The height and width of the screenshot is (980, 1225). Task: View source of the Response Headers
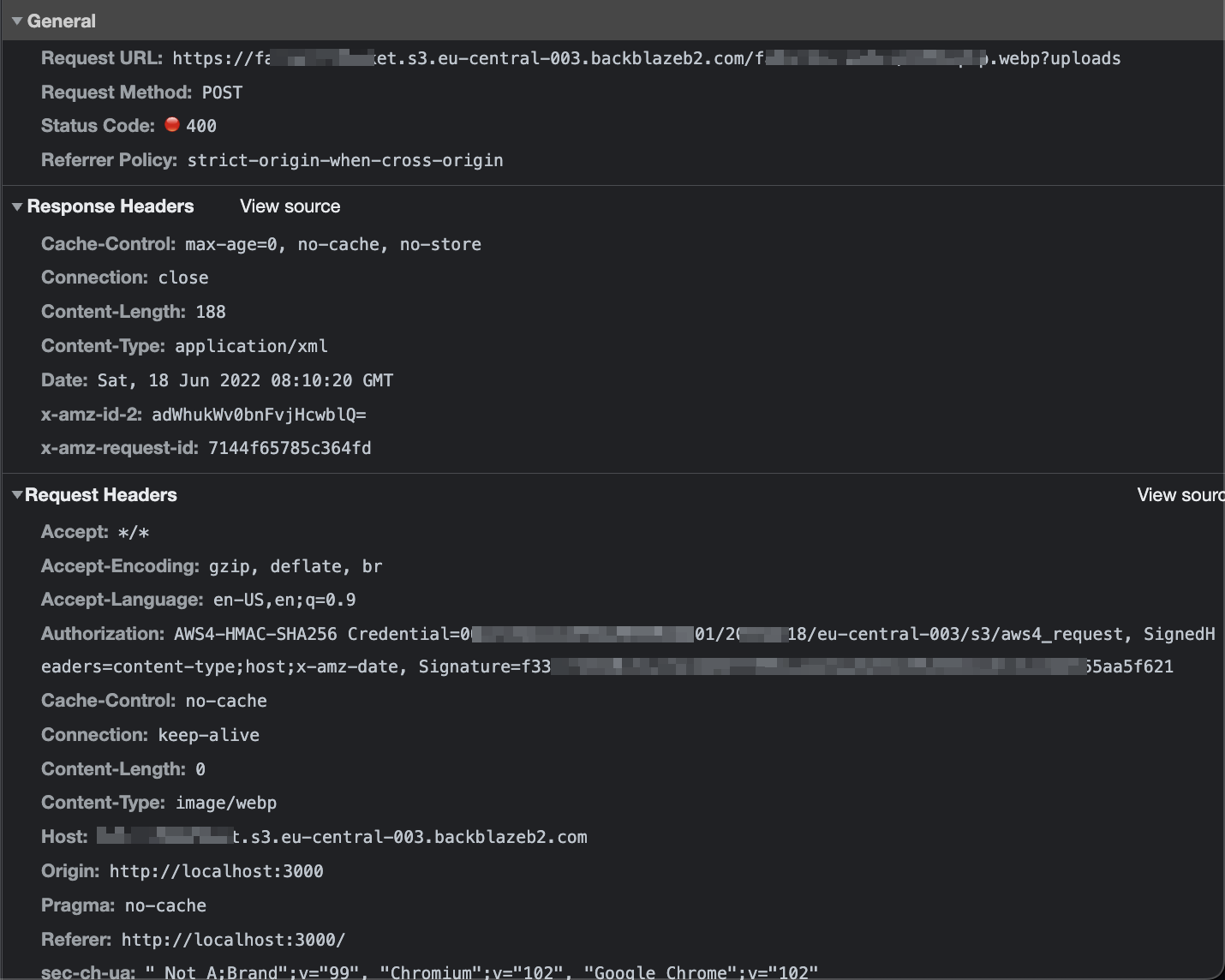[290, 206]
